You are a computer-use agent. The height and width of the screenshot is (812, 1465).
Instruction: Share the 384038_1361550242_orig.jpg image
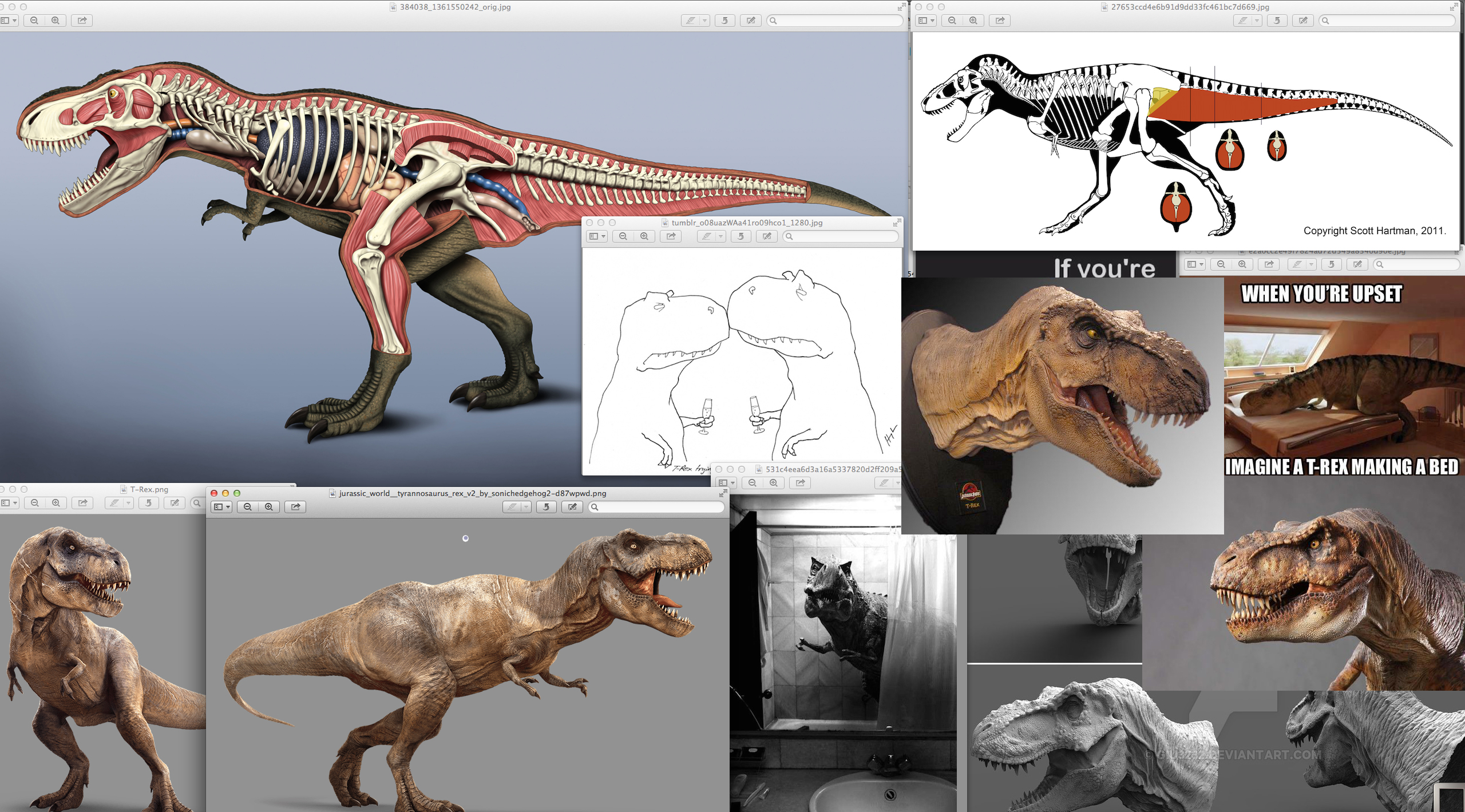click(x=82, y=21)
